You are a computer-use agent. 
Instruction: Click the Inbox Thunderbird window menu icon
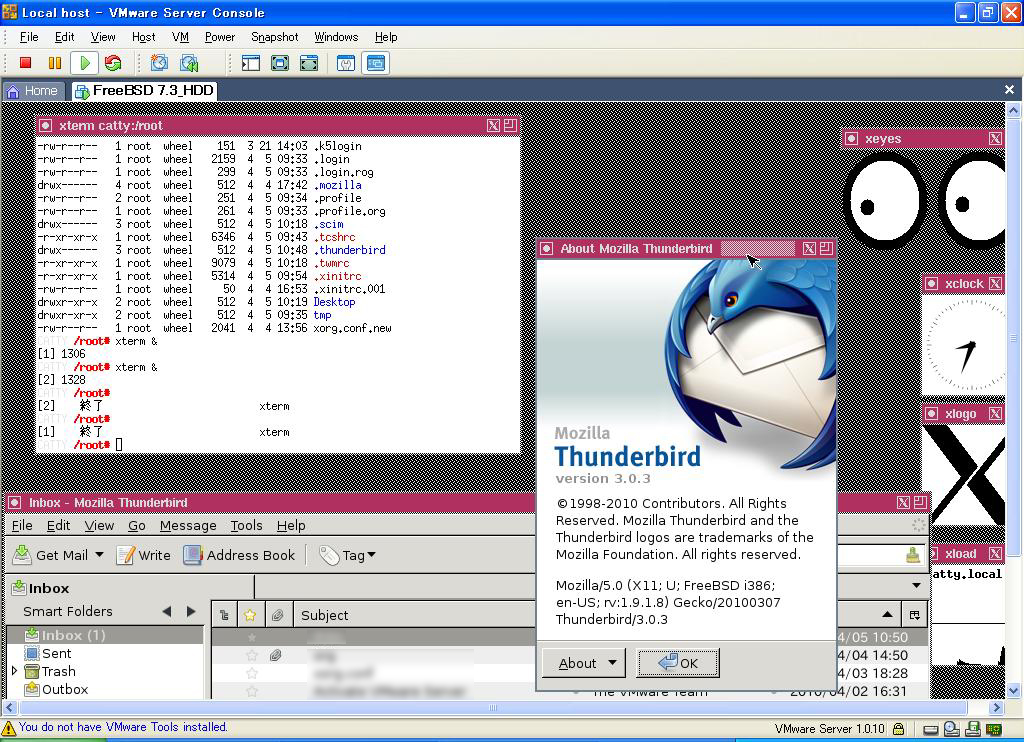tap(14, 502)
